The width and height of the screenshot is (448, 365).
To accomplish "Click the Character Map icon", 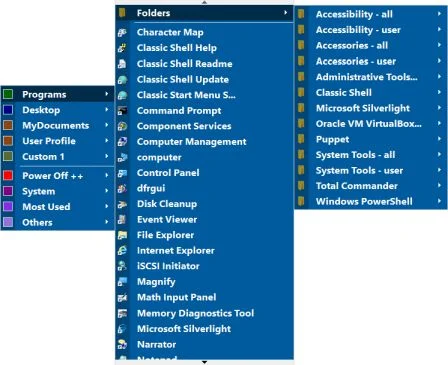I will coord(122,32).
